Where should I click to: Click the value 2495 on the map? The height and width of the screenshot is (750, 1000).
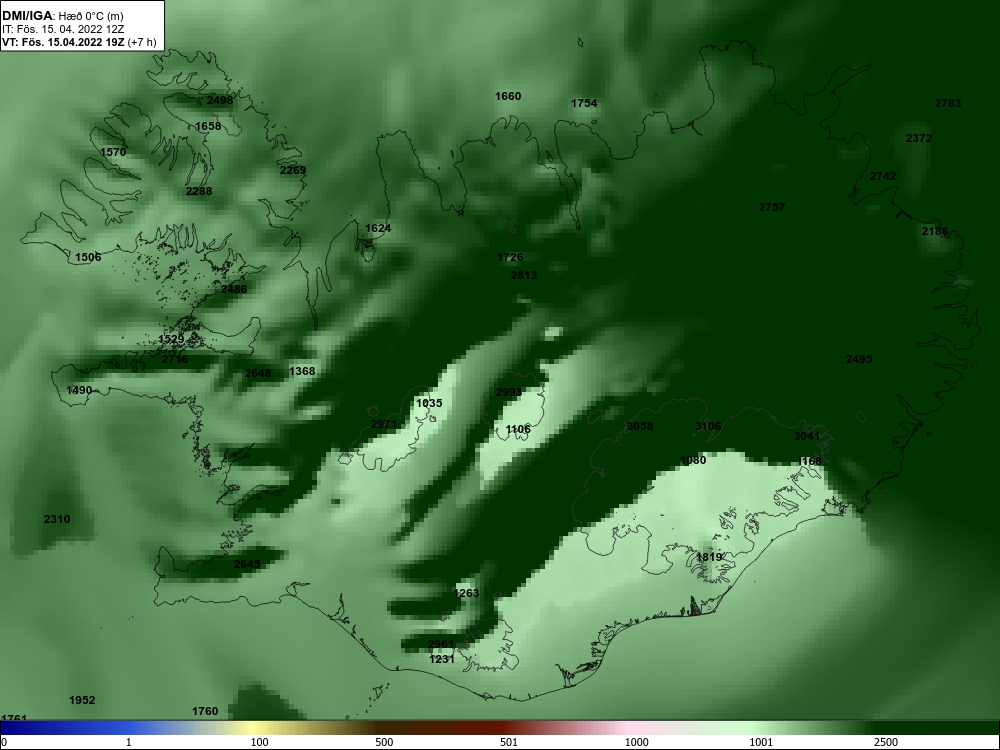[x=859, y=360]
